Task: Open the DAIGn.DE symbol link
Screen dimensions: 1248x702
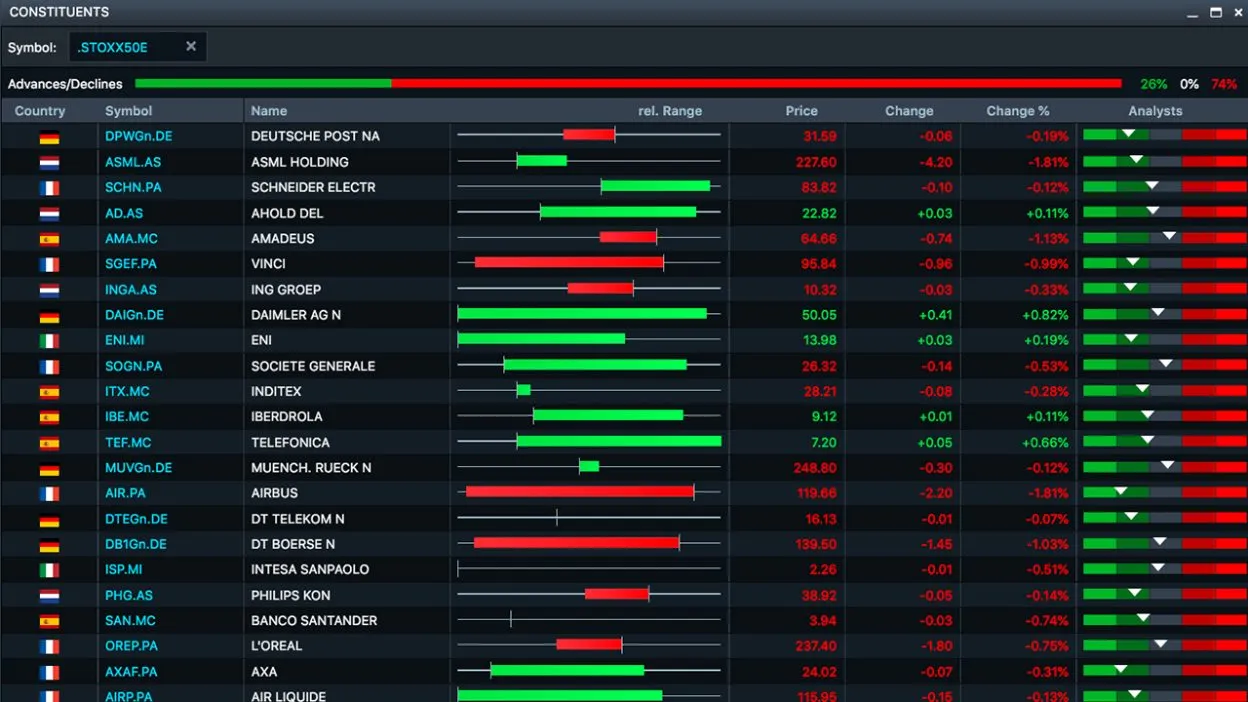Action: coord(134,315)
